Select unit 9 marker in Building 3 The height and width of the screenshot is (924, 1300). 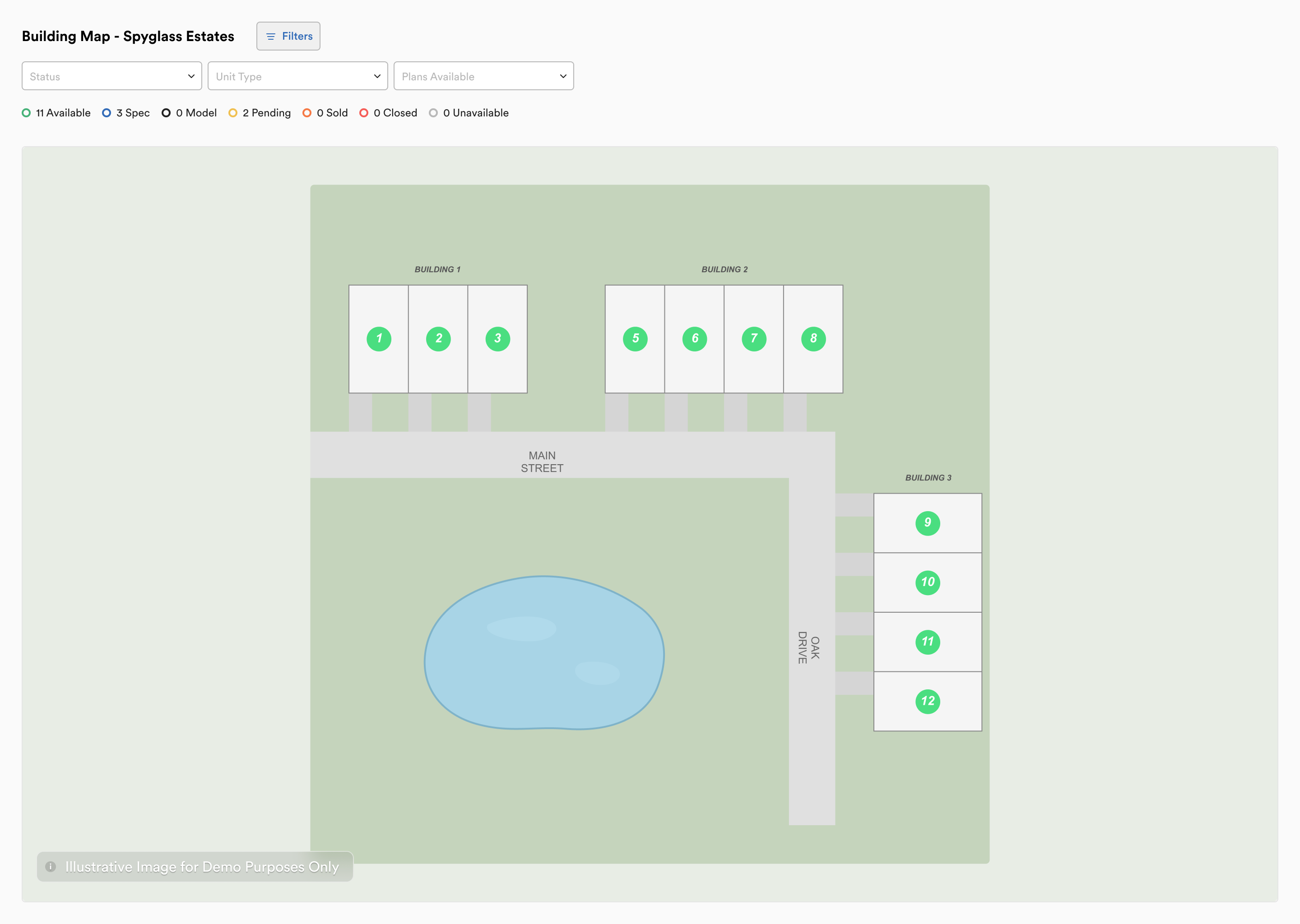[928, 523]
